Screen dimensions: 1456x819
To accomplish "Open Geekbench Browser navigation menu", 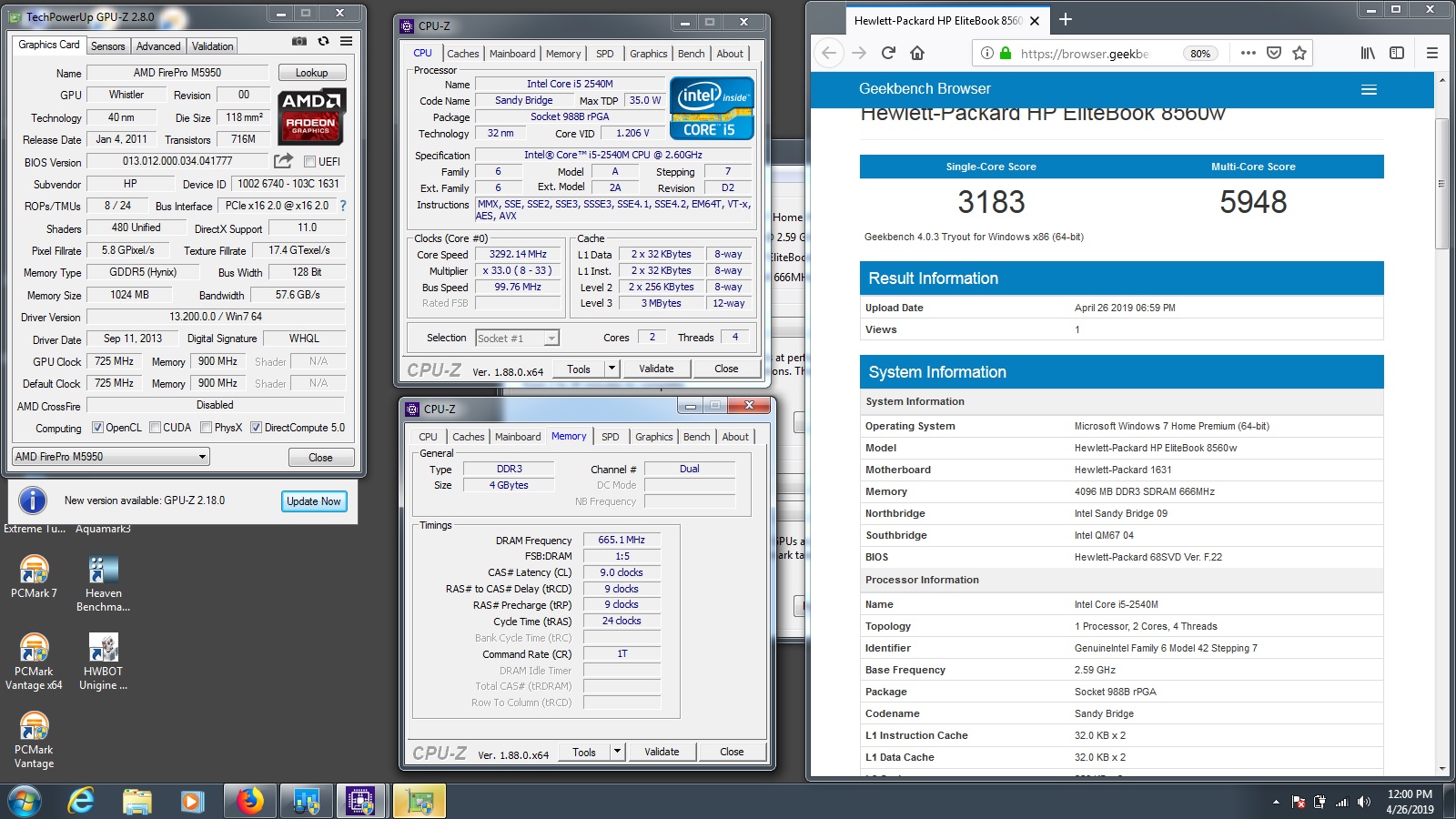I will [1369, 89].
